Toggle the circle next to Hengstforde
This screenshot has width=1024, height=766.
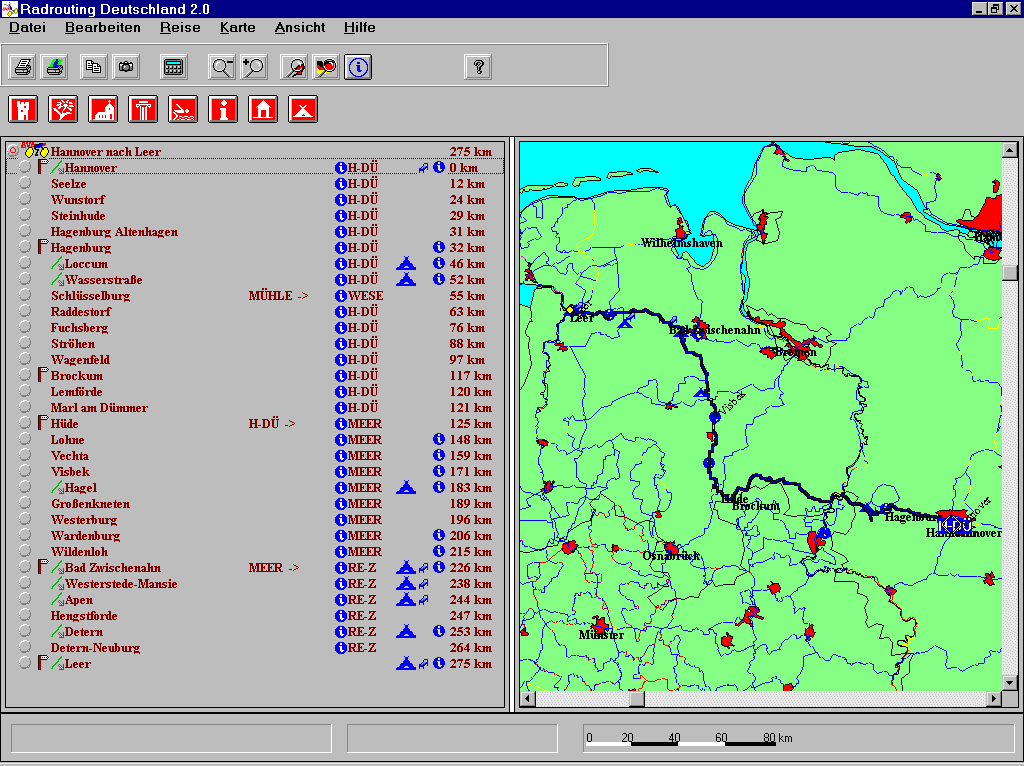click(25, 614)
